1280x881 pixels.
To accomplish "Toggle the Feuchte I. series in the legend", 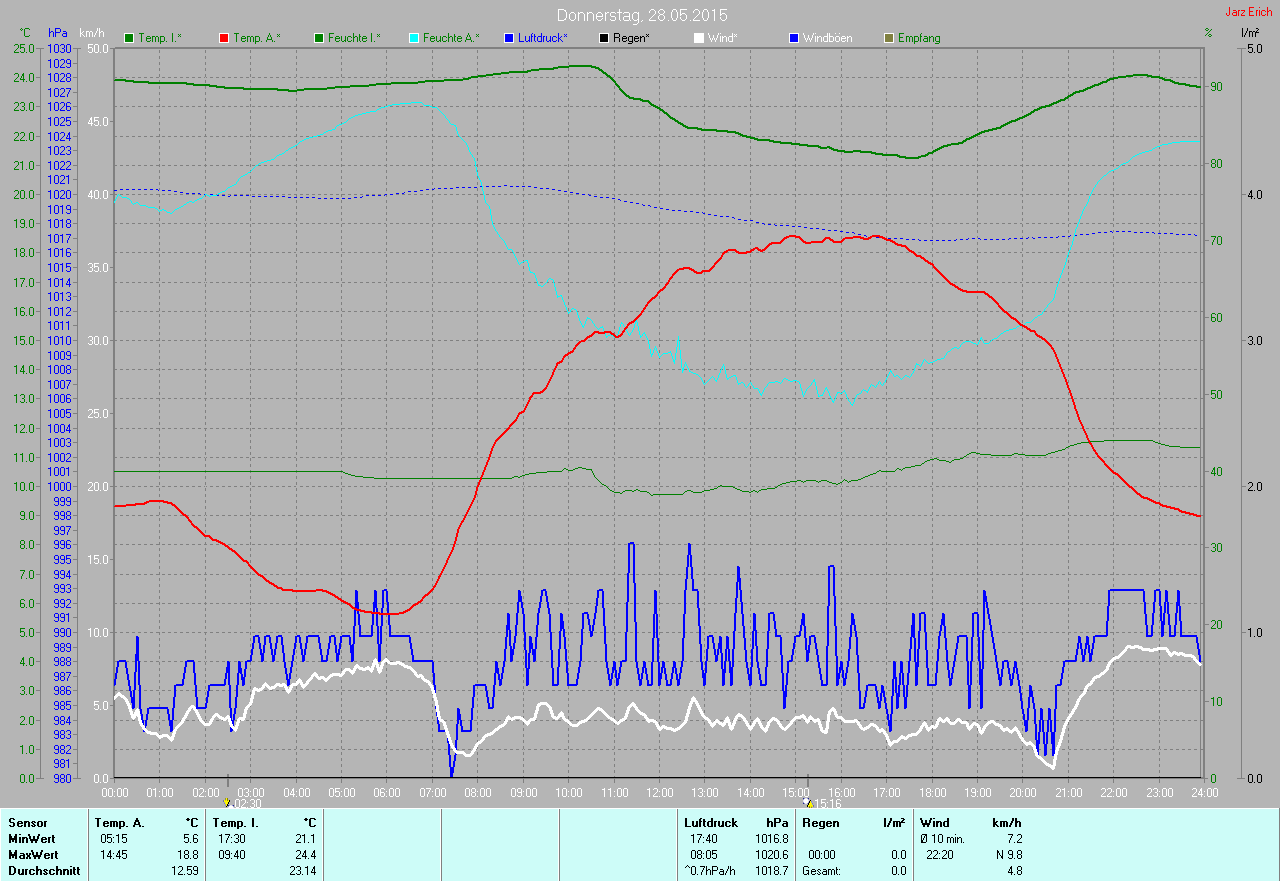I will coord(348,38).
